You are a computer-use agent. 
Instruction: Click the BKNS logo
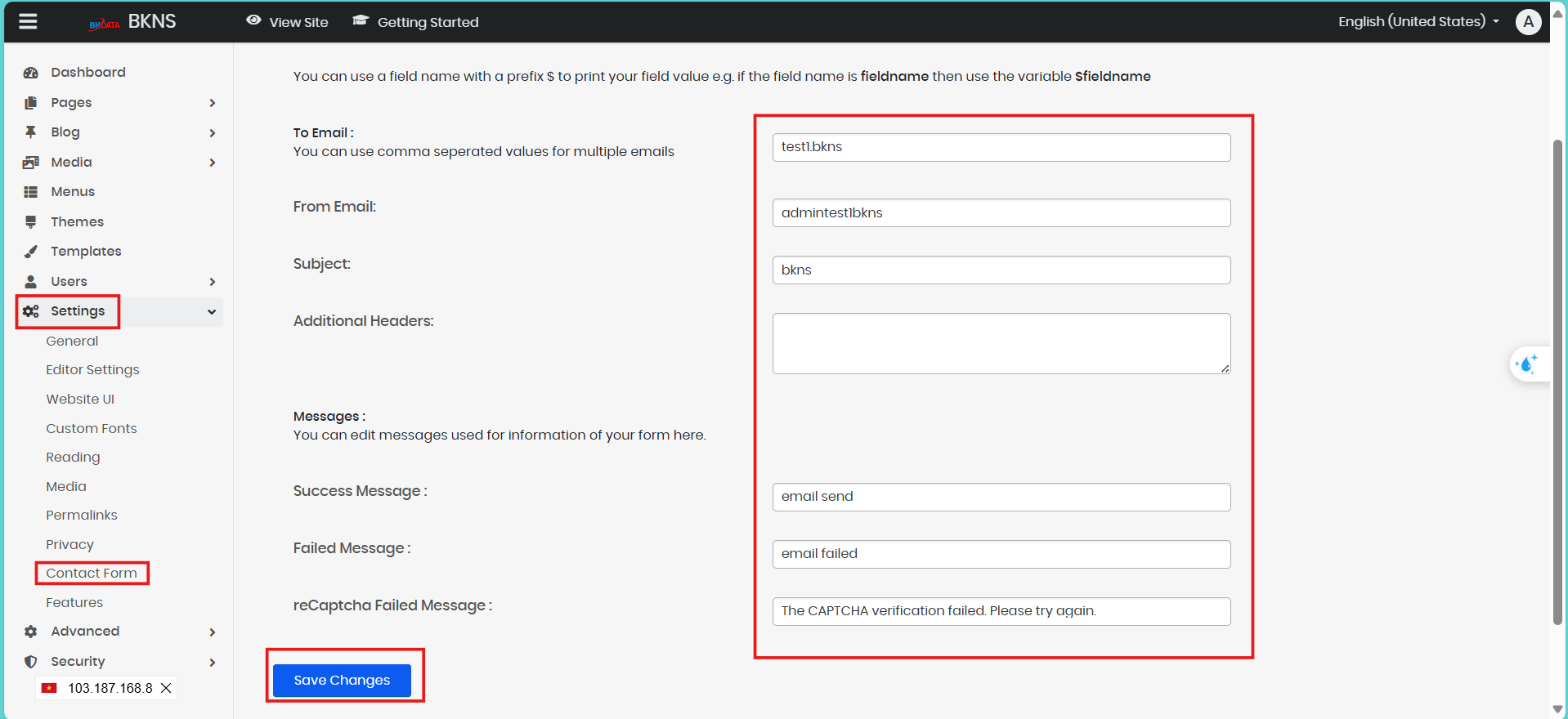coord(132,22)
